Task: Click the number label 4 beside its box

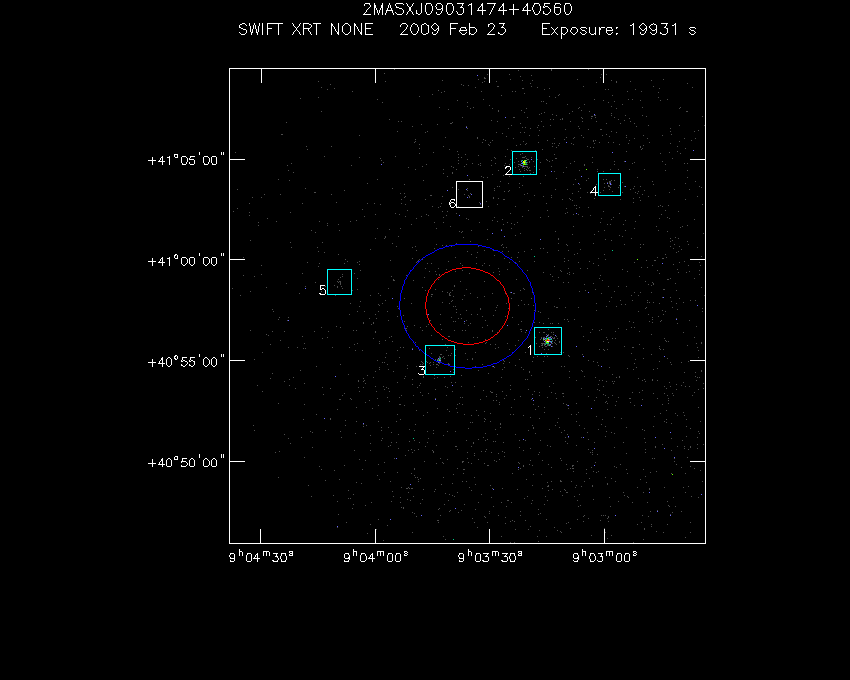Action: [594, 191]
